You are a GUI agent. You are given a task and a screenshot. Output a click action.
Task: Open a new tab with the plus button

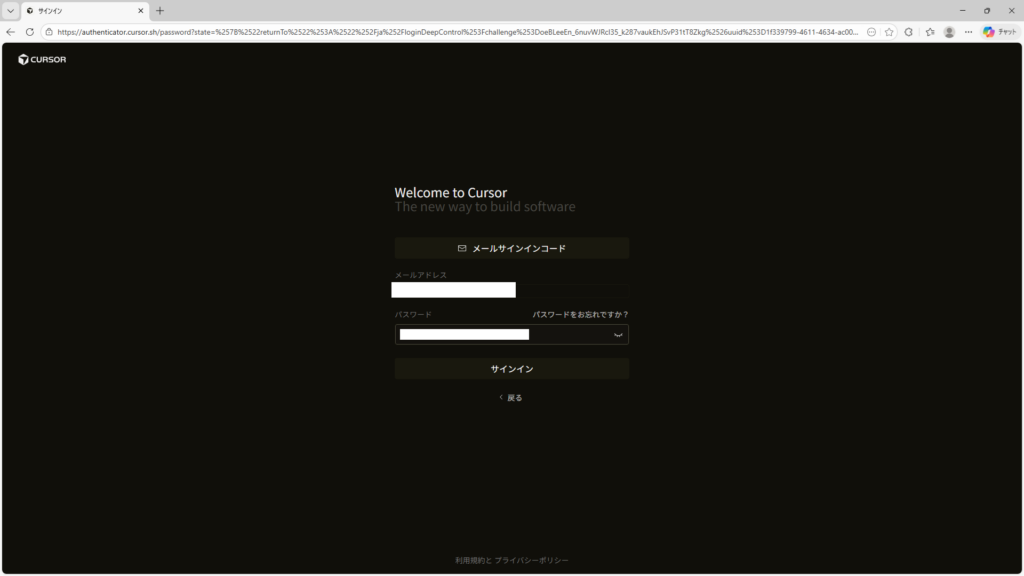click(160, 10)
